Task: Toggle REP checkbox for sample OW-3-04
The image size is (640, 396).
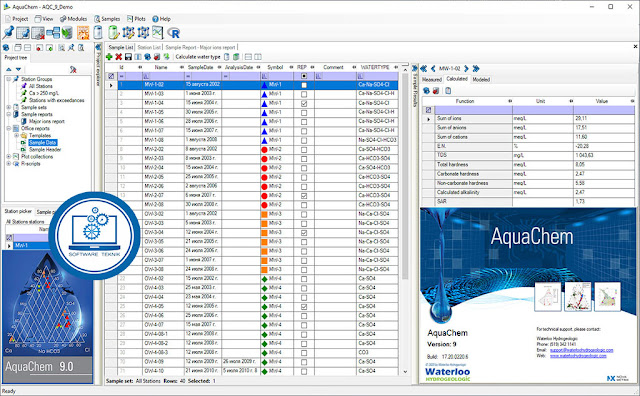Action: coord(304,233)
